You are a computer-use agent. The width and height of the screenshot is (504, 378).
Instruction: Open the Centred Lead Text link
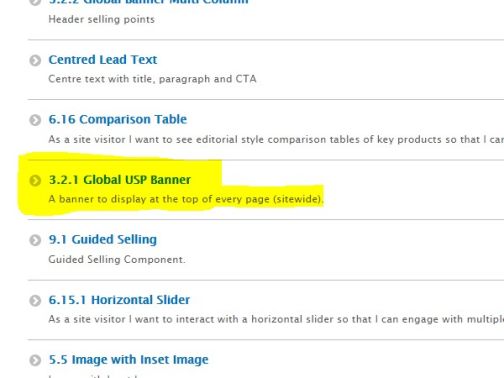[103, 60]
